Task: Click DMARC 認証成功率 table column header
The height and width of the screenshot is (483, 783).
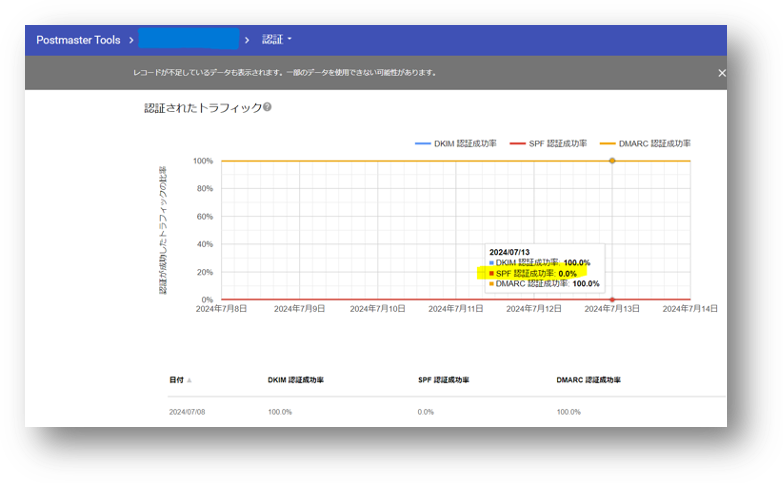Action: click(588, 380)
